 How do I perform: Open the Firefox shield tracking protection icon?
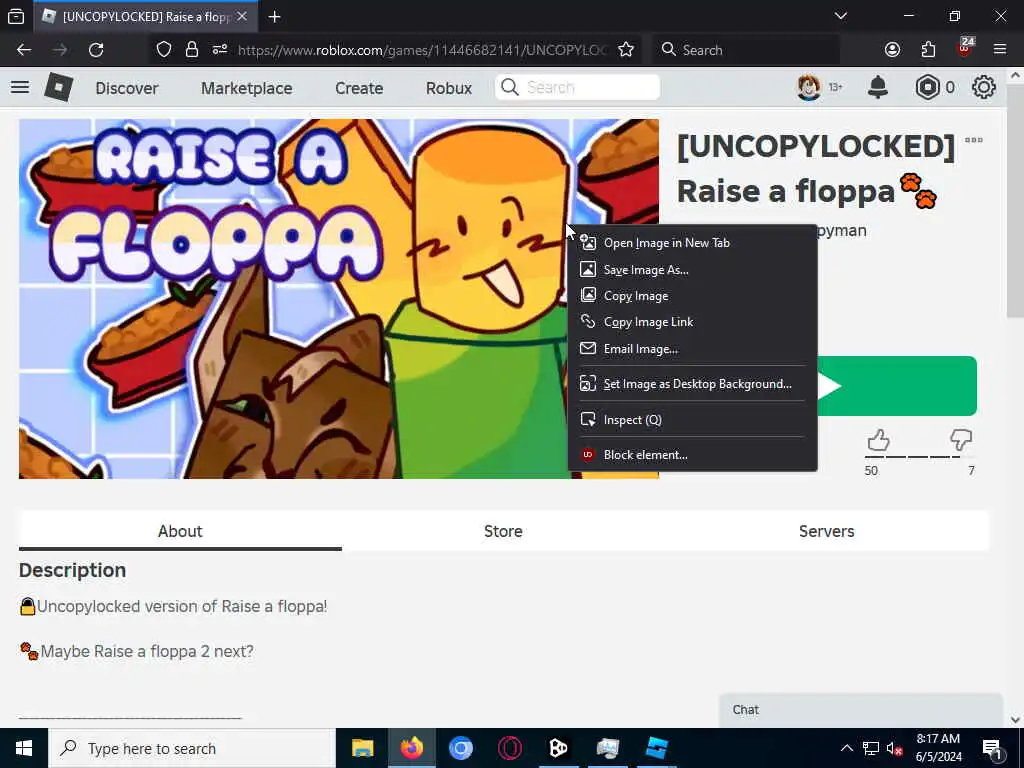(164, 50)
